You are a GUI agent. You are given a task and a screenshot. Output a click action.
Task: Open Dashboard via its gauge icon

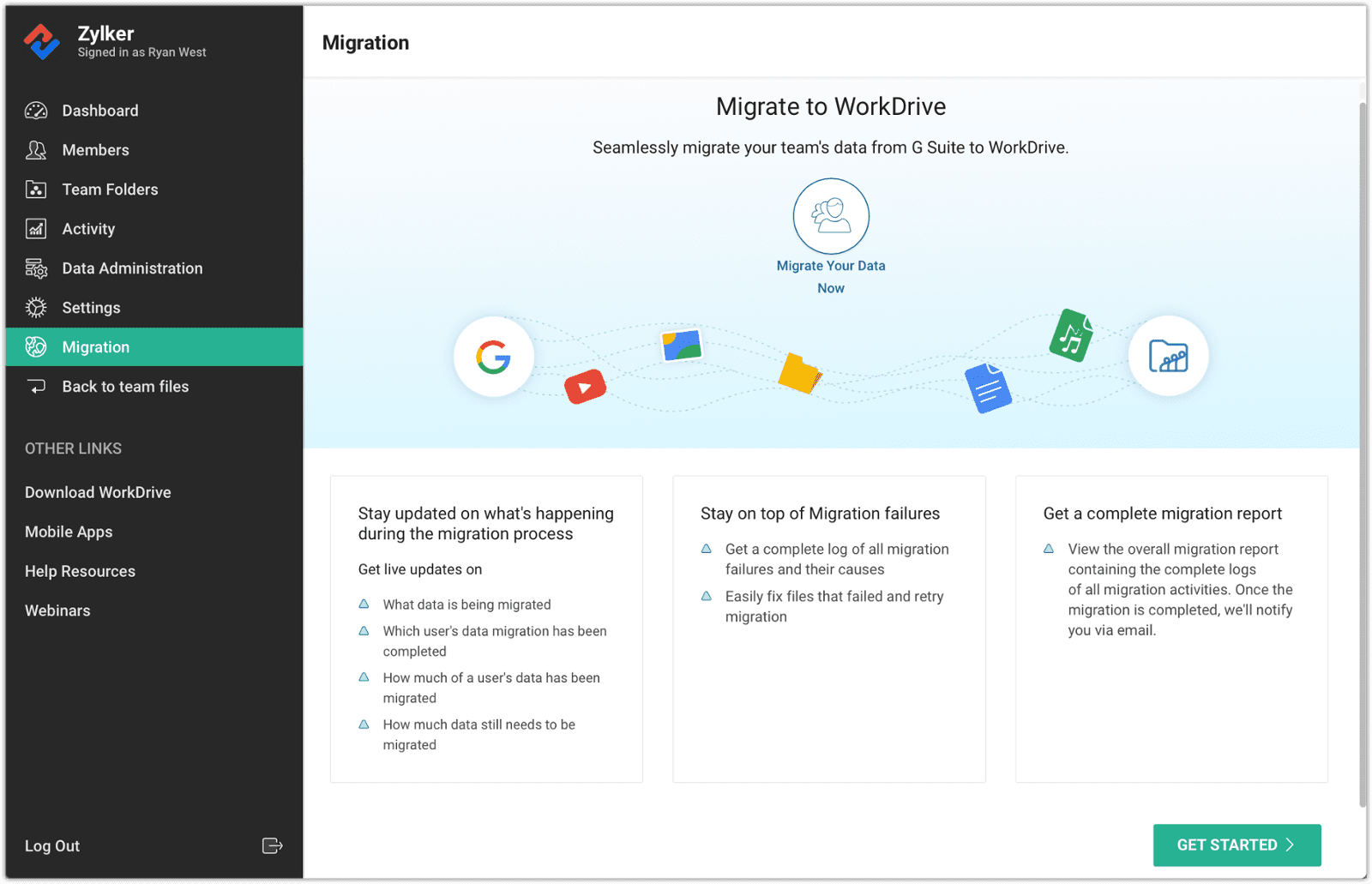[36, 111]
